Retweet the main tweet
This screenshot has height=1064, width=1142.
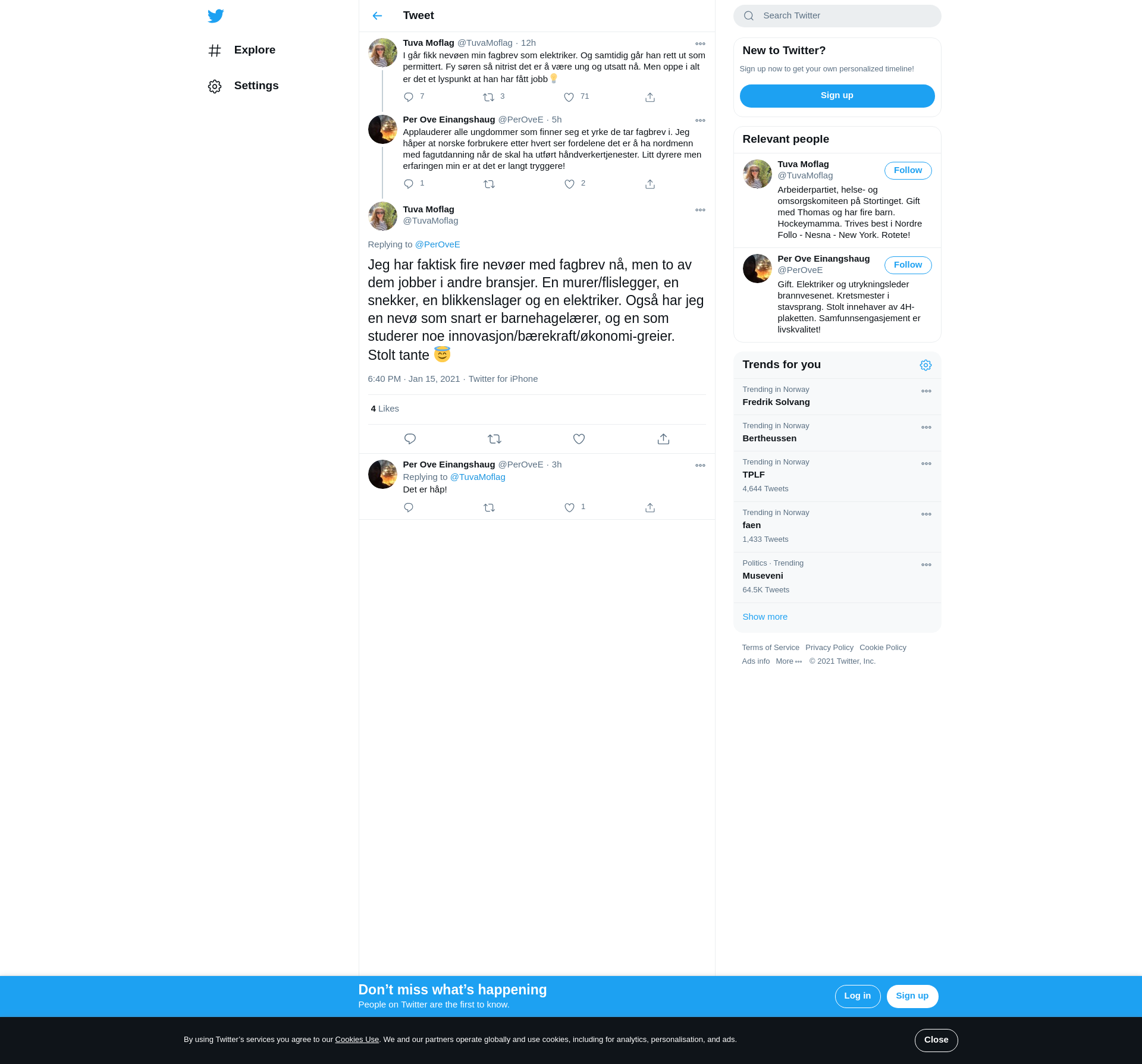(494, 439)
